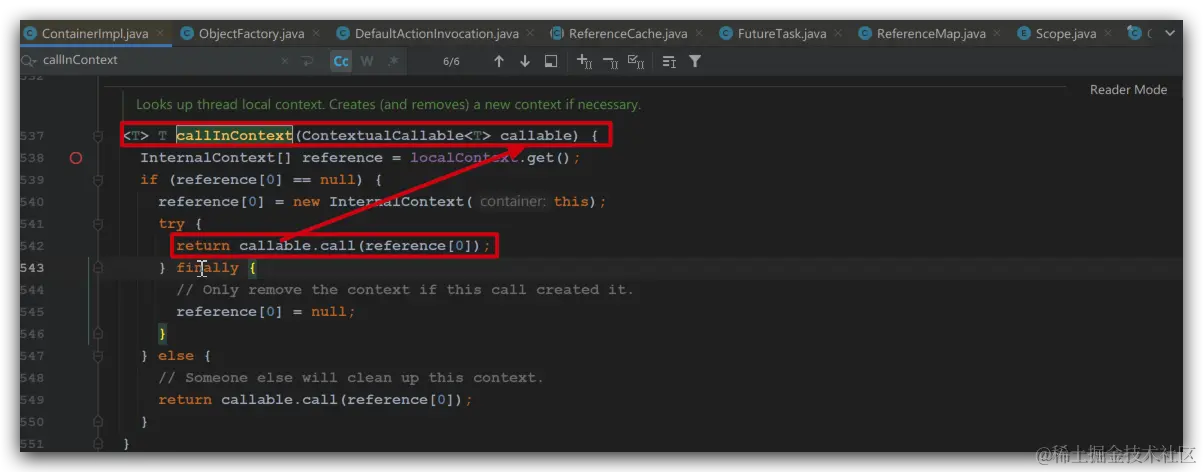Click 'try {' on line 541
Screen dimensions: 1203x472
[x=180, y=224]
